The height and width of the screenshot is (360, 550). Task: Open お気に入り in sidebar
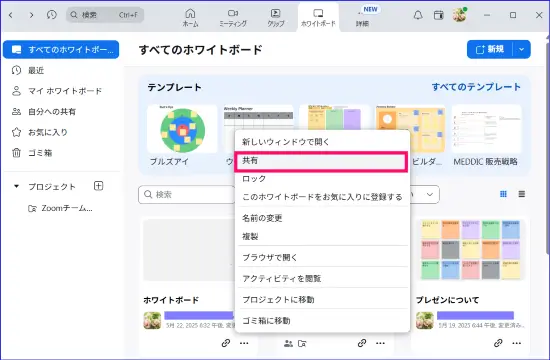(40, 132)
